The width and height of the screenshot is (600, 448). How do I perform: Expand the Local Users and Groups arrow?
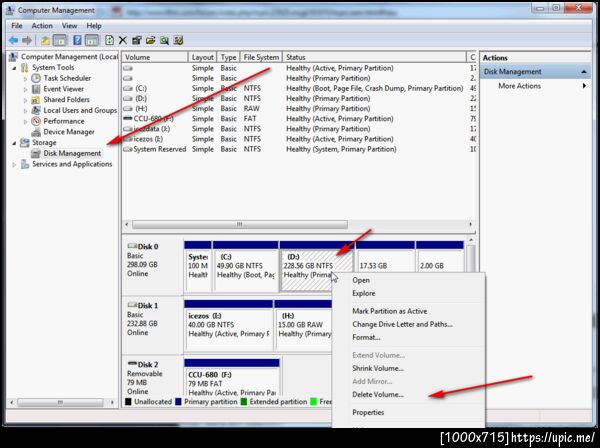tap(25, 111)
